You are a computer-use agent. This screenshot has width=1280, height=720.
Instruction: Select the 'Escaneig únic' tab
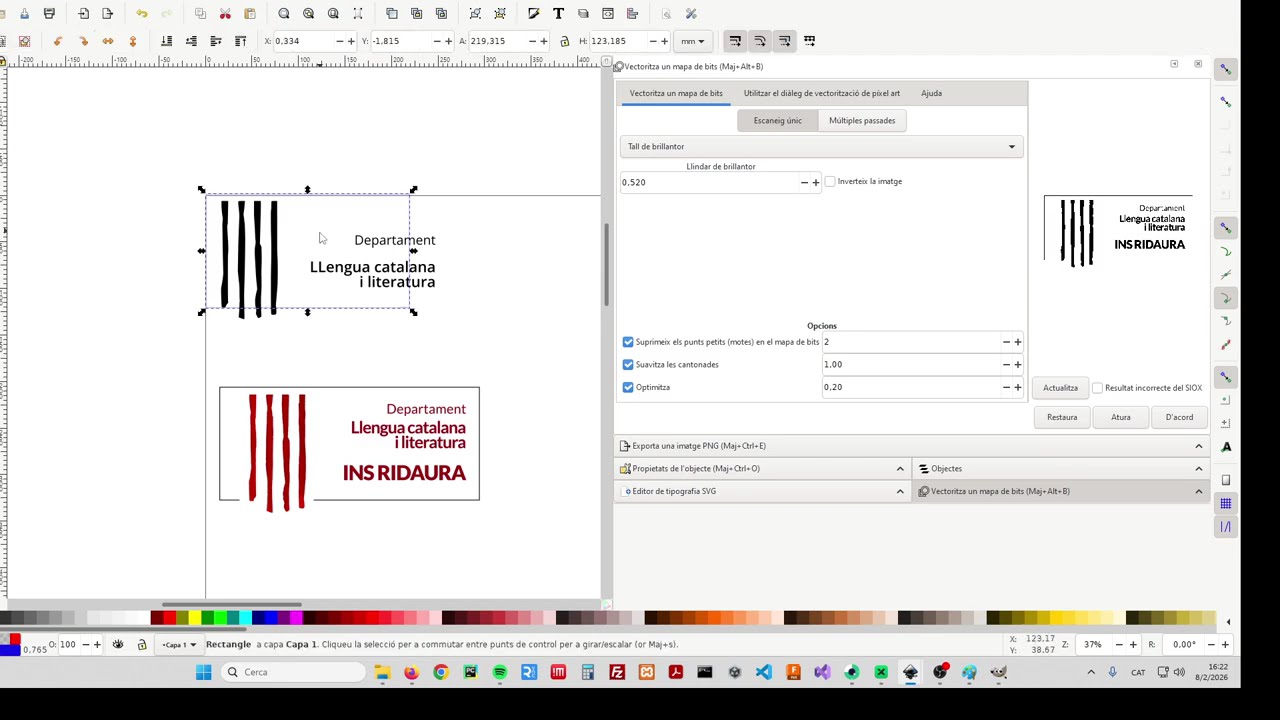(x=777, y=121)
